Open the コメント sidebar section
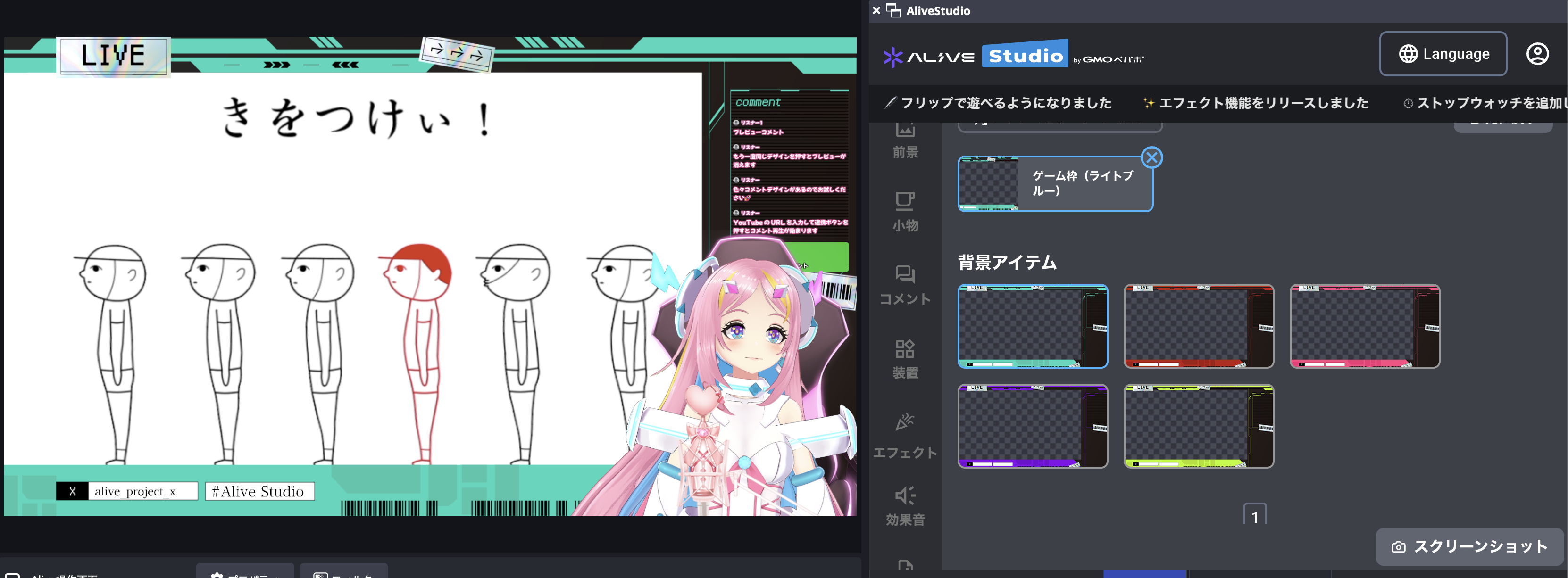Screen dimensions: 1568x578 905,285
